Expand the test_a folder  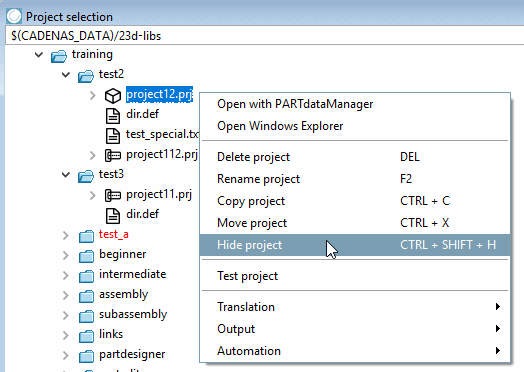click(66, 235)
